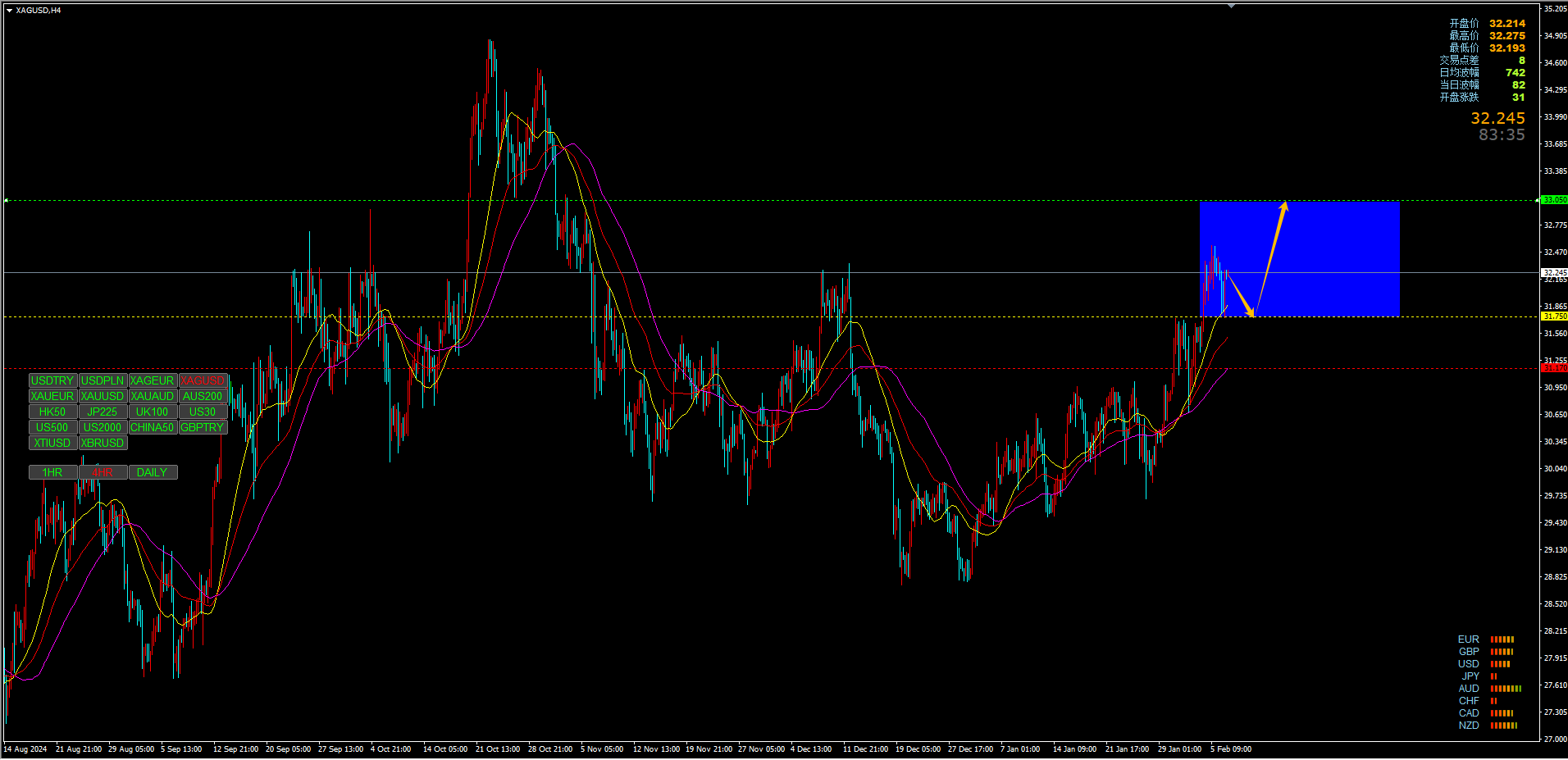Click the yellow 31.750 price level label
Image resolution: width=1568 pixels, height=760 pixels.
pos(1554,316)
